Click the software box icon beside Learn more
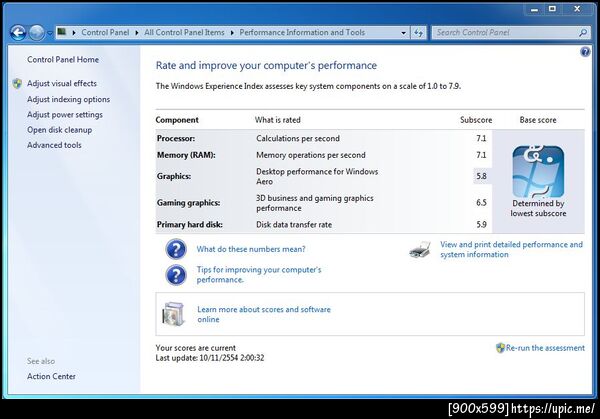 (x=173, y=314)
